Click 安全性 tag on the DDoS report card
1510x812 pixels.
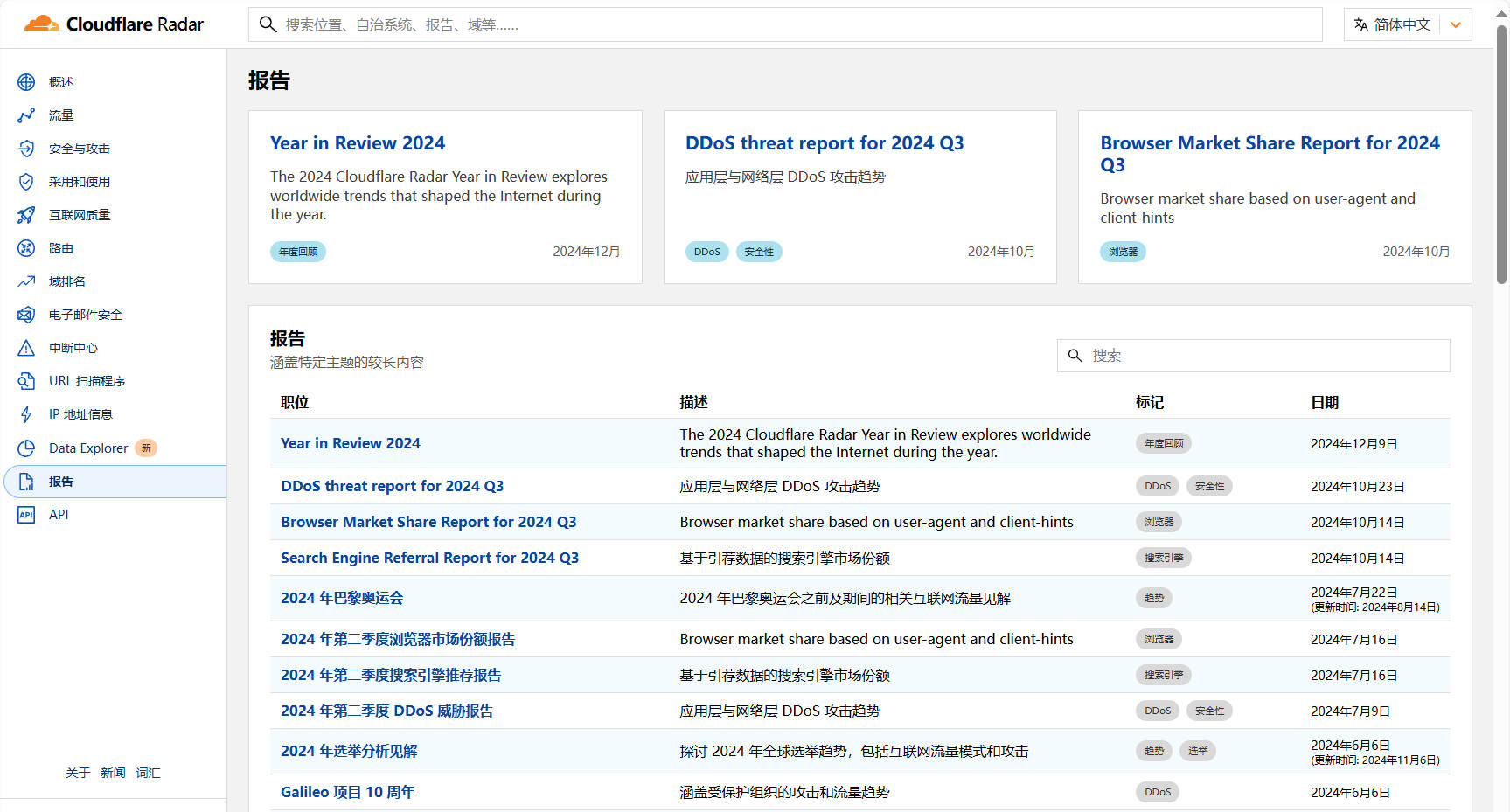pos(759,252)
